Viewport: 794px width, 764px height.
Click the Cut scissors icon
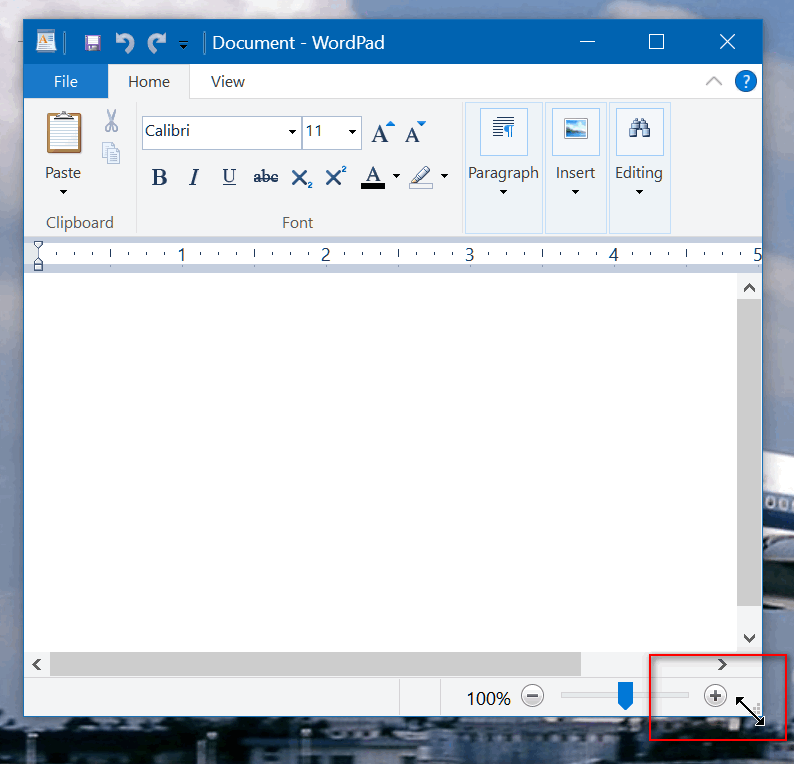[x=111, y=121]
